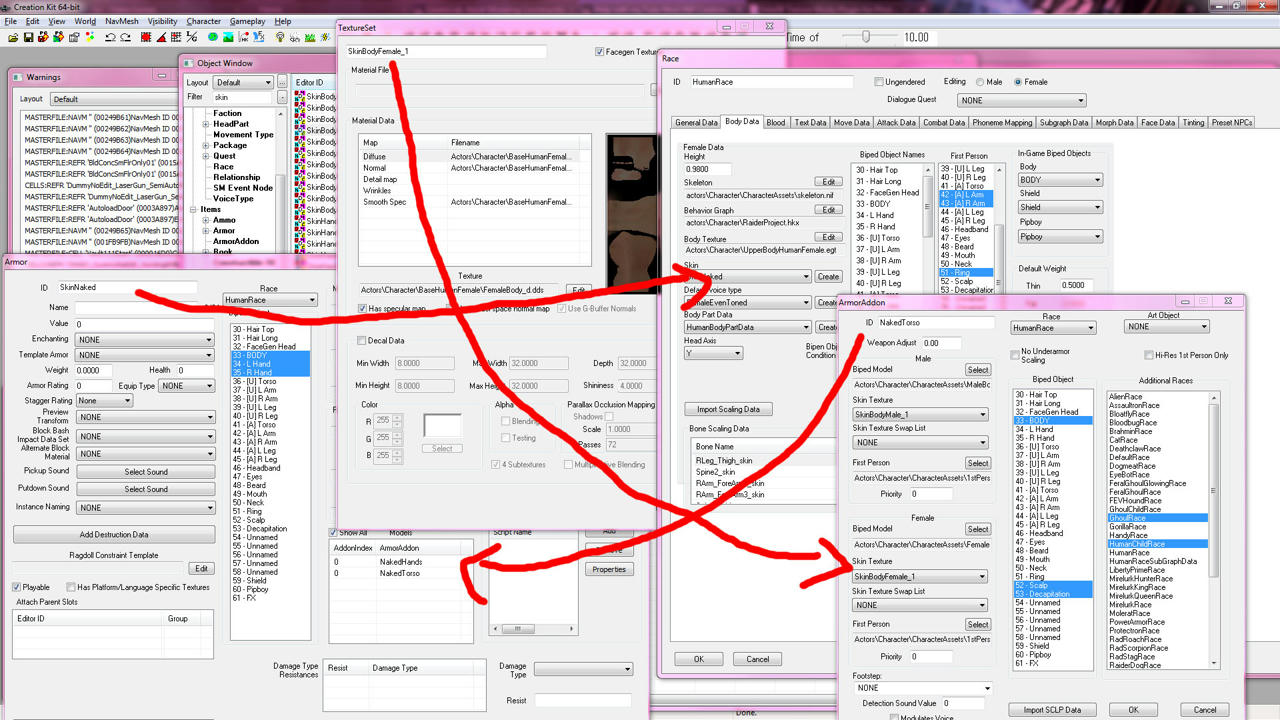Screen dimensions: 1280x720
Task: Click the Add Destruction Data button
Action: [x=114, y=535]
